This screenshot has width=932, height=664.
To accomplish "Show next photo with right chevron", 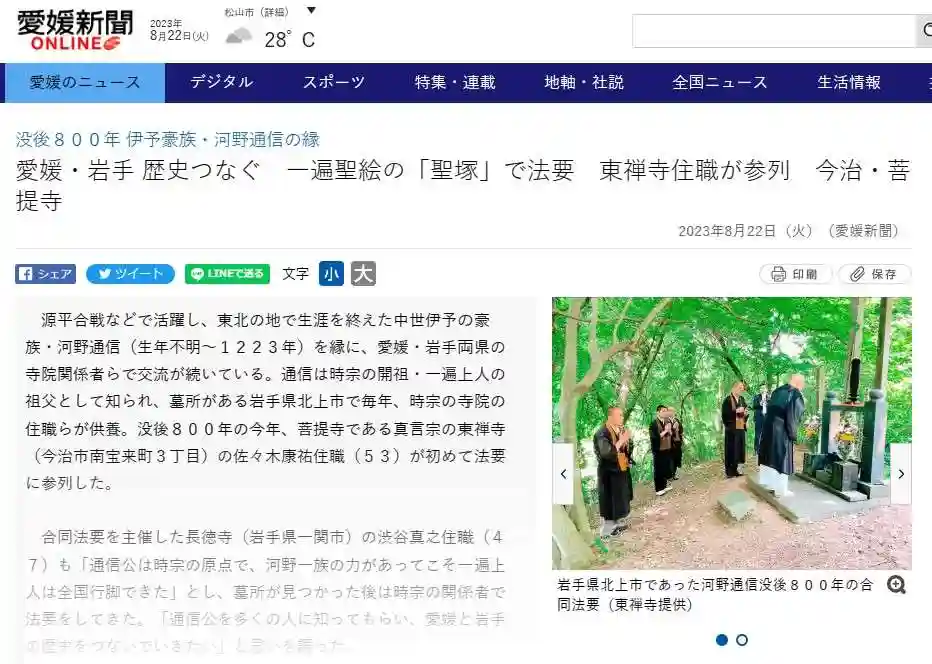I will (x=900, y=474).
